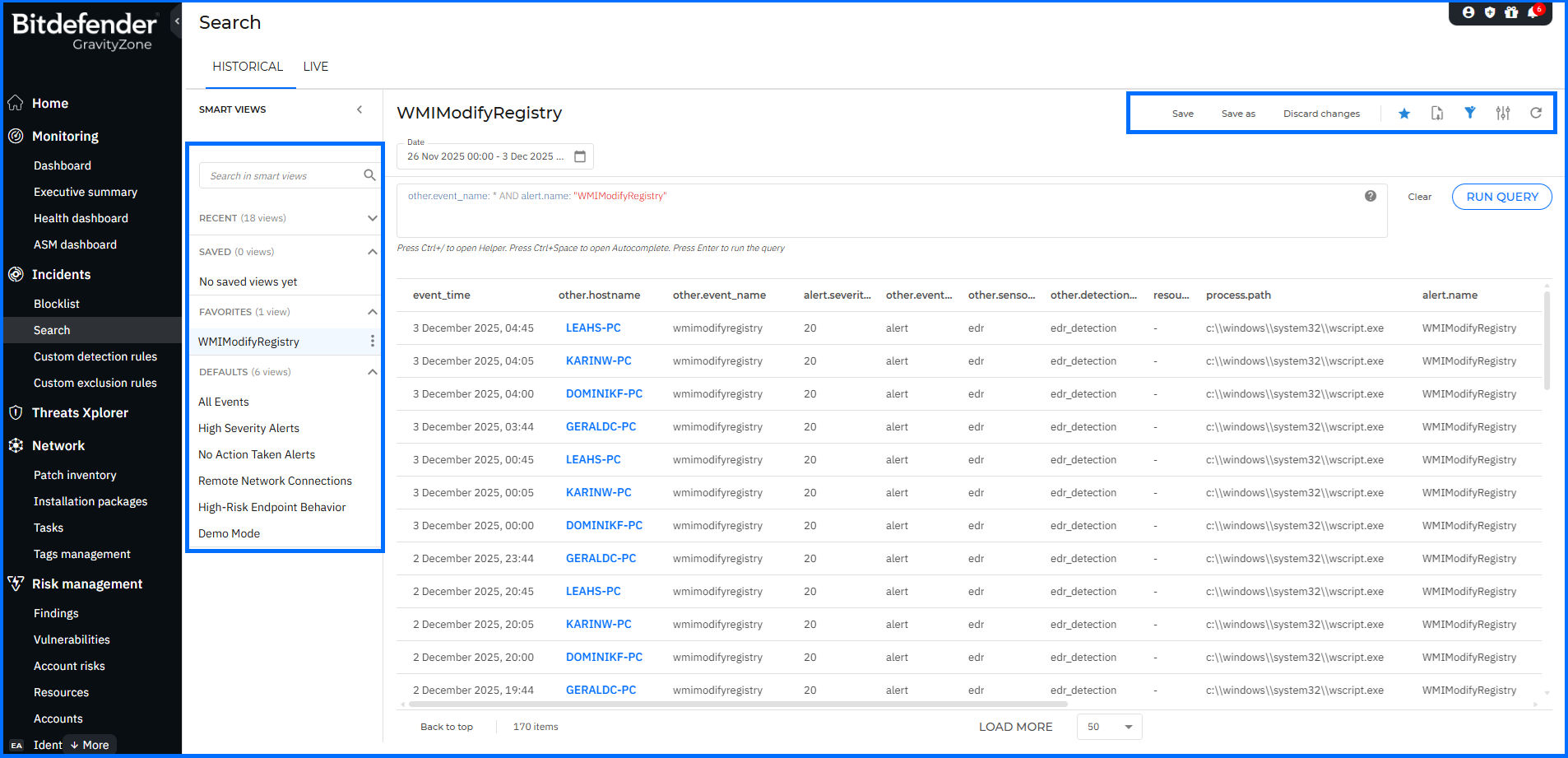
Task: Click the gift icon for new features
Action: pyautogui.click(x=1511, y=12)
